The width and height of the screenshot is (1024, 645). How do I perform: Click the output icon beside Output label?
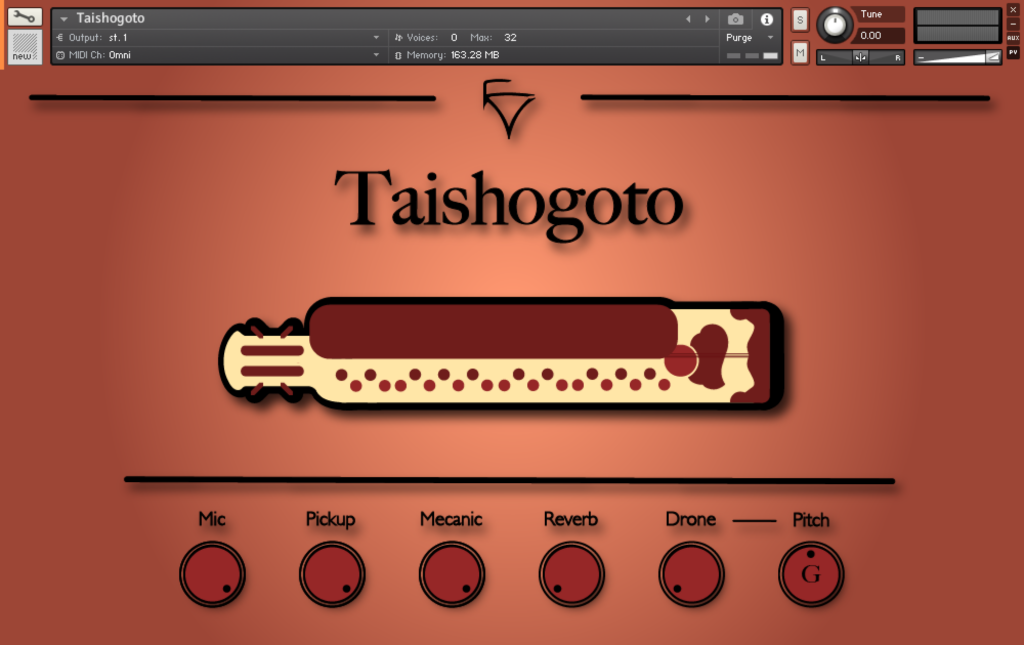(x=60, y=37)
